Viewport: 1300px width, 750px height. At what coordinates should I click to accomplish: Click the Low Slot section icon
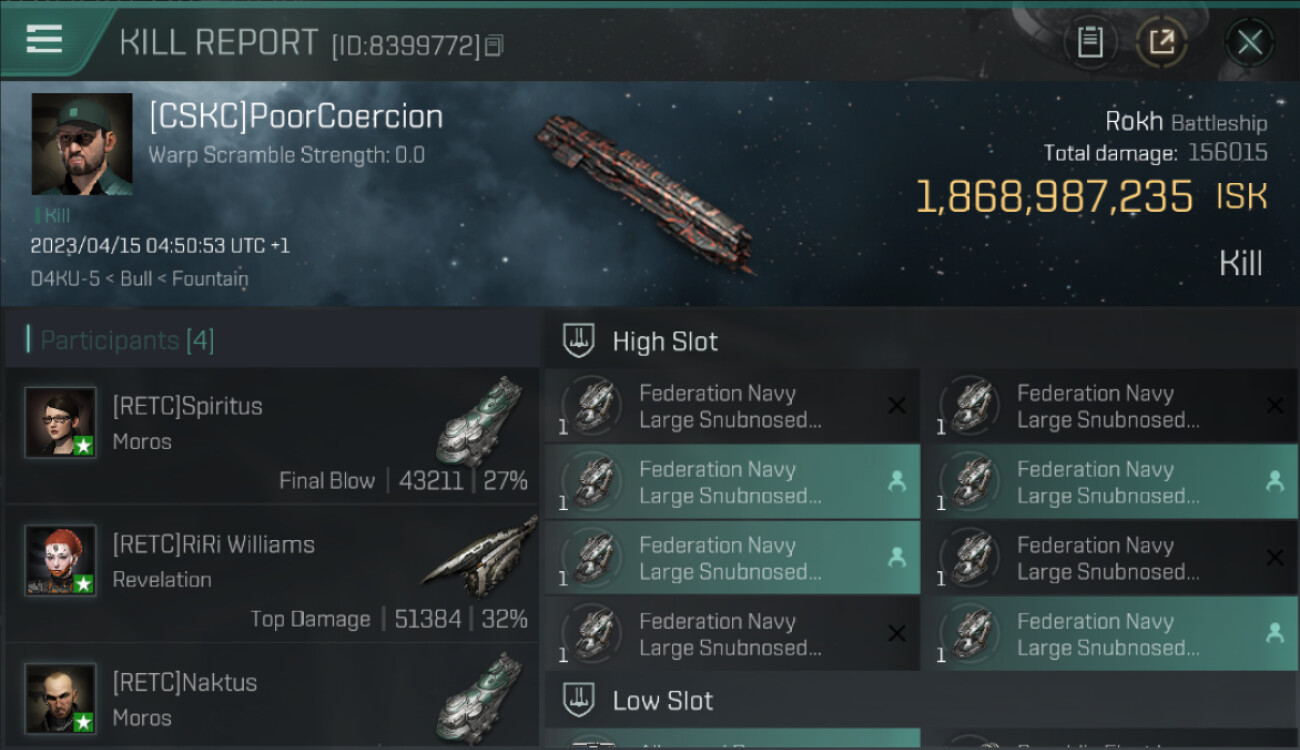pyautogui.click(x=580, y=700)
